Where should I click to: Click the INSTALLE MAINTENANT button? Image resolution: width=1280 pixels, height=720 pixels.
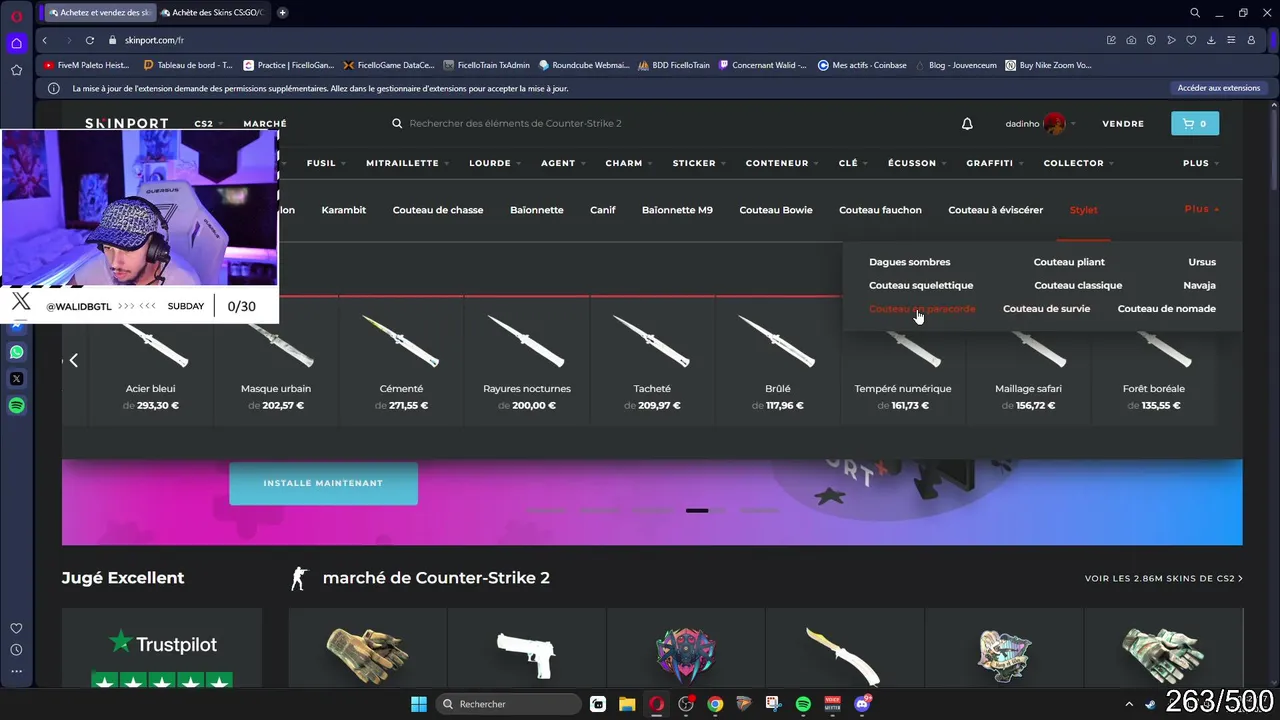[x=323, y=483]
